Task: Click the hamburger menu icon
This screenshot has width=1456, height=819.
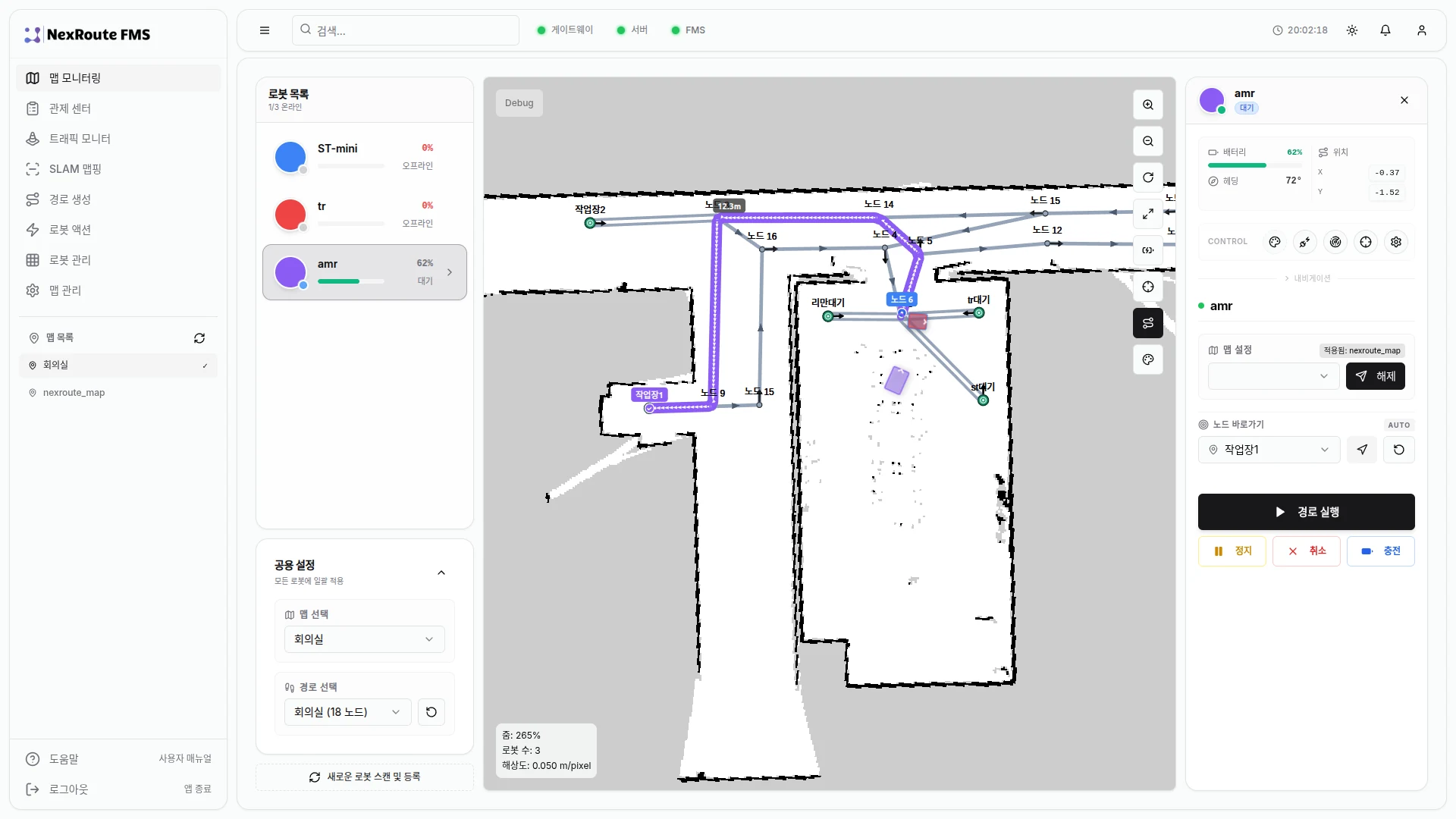Action: point(265,30)
